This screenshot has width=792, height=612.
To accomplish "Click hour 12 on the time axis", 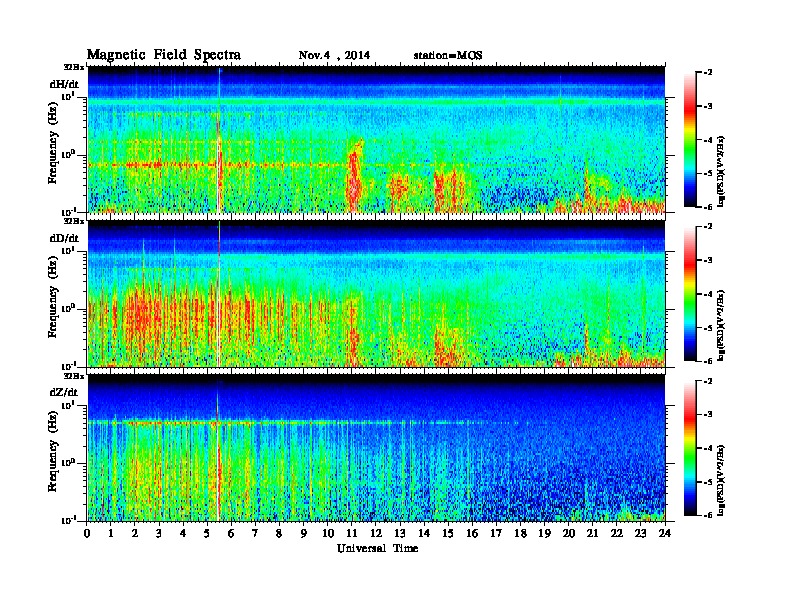I will click(376, 533).
